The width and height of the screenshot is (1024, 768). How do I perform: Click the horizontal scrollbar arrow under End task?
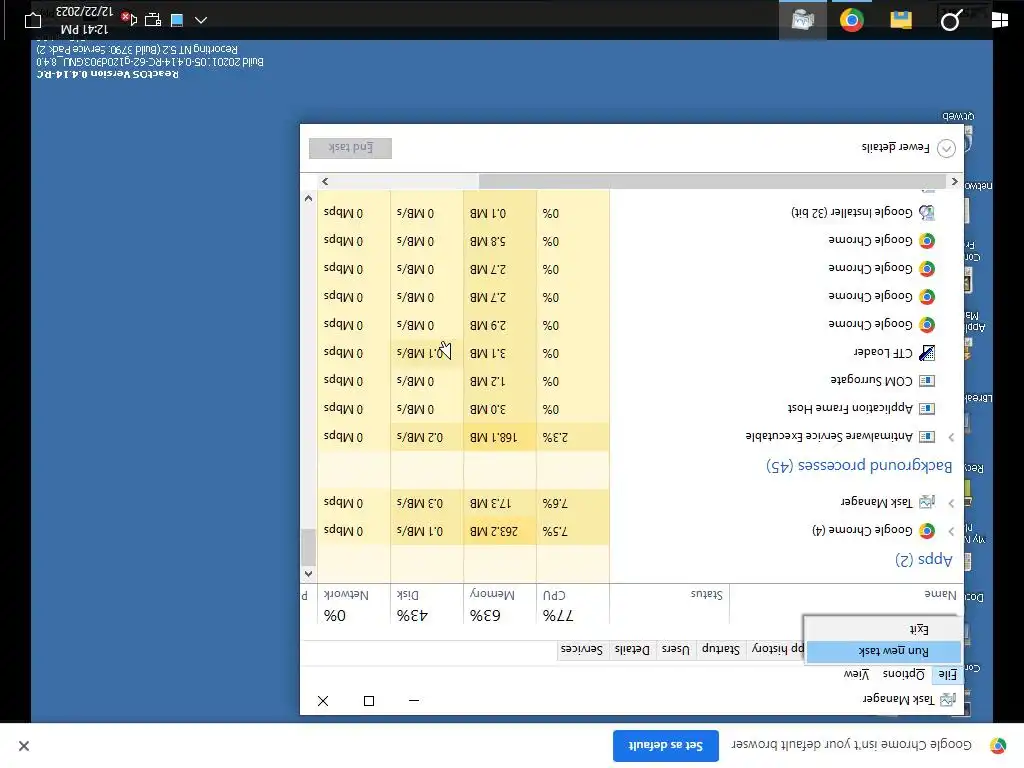coord(325,182)
